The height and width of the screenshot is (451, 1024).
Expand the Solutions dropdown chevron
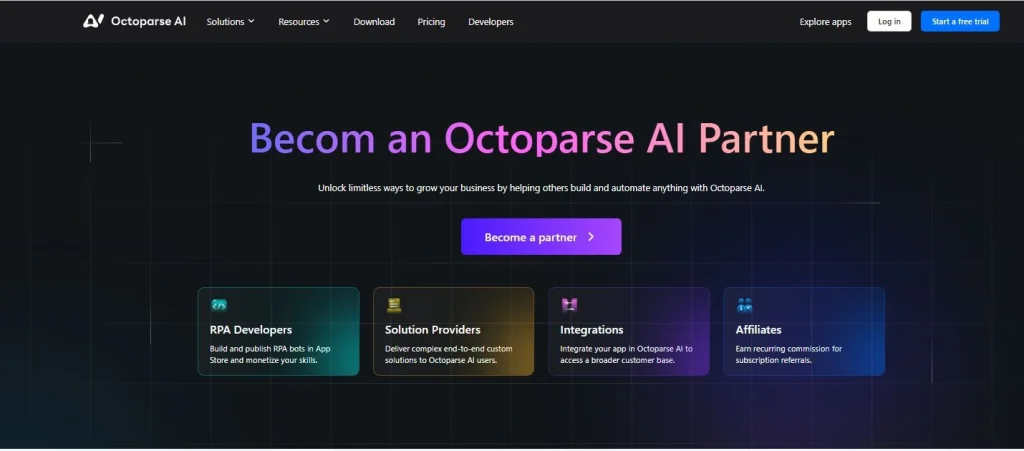(251, 22)
